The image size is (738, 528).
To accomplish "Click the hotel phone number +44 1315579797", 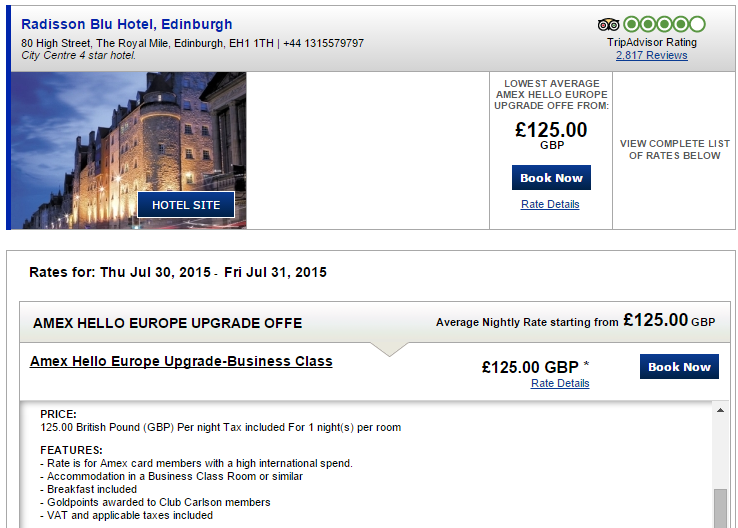I will pos(324,43).
